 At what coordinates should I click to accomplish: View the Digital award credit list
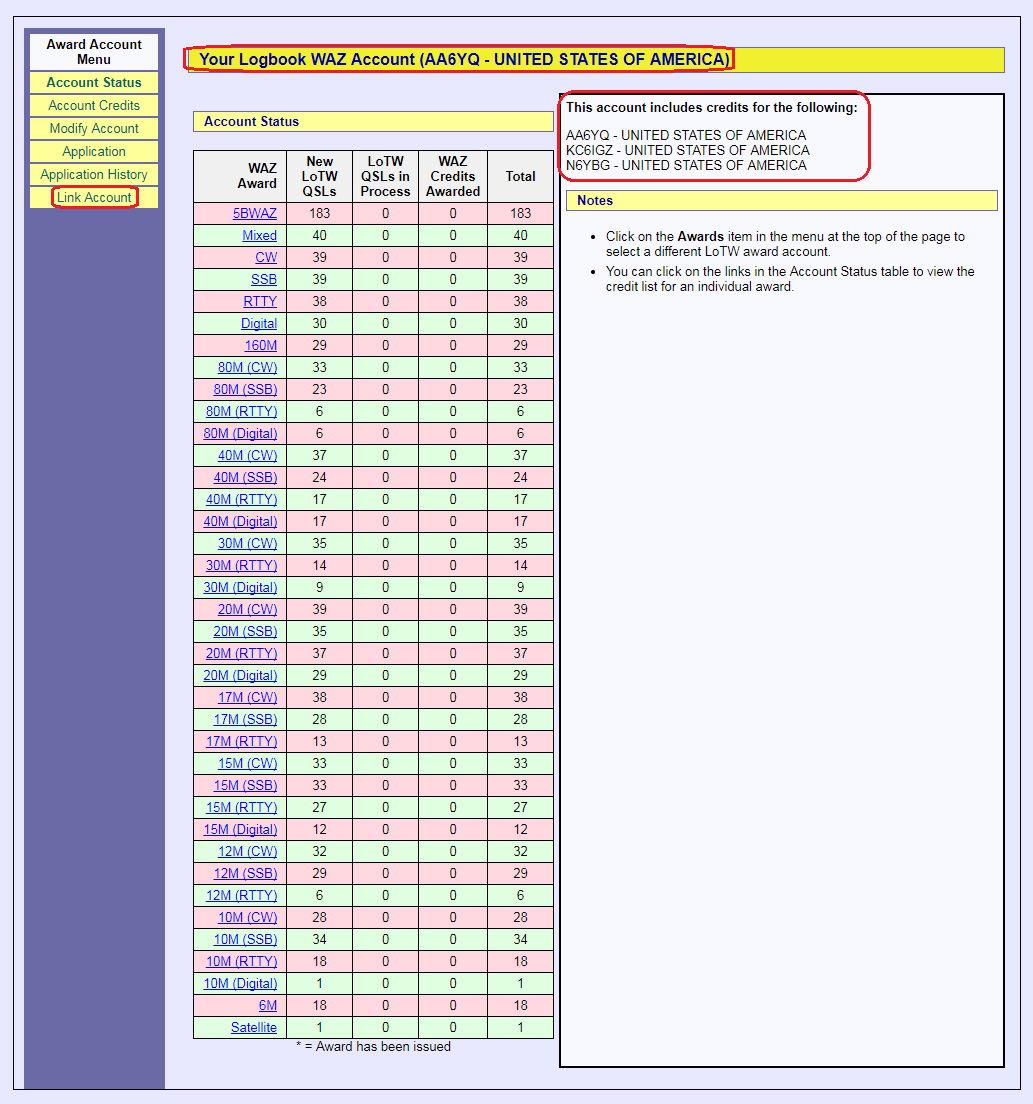point(258,324)
